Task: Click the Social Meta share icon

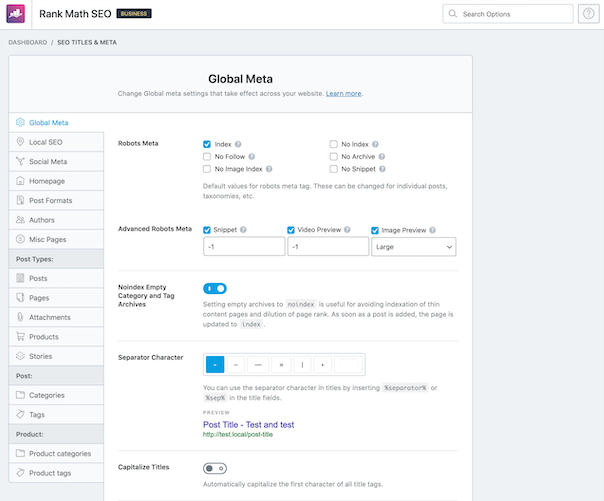Action: coord(20,162)
